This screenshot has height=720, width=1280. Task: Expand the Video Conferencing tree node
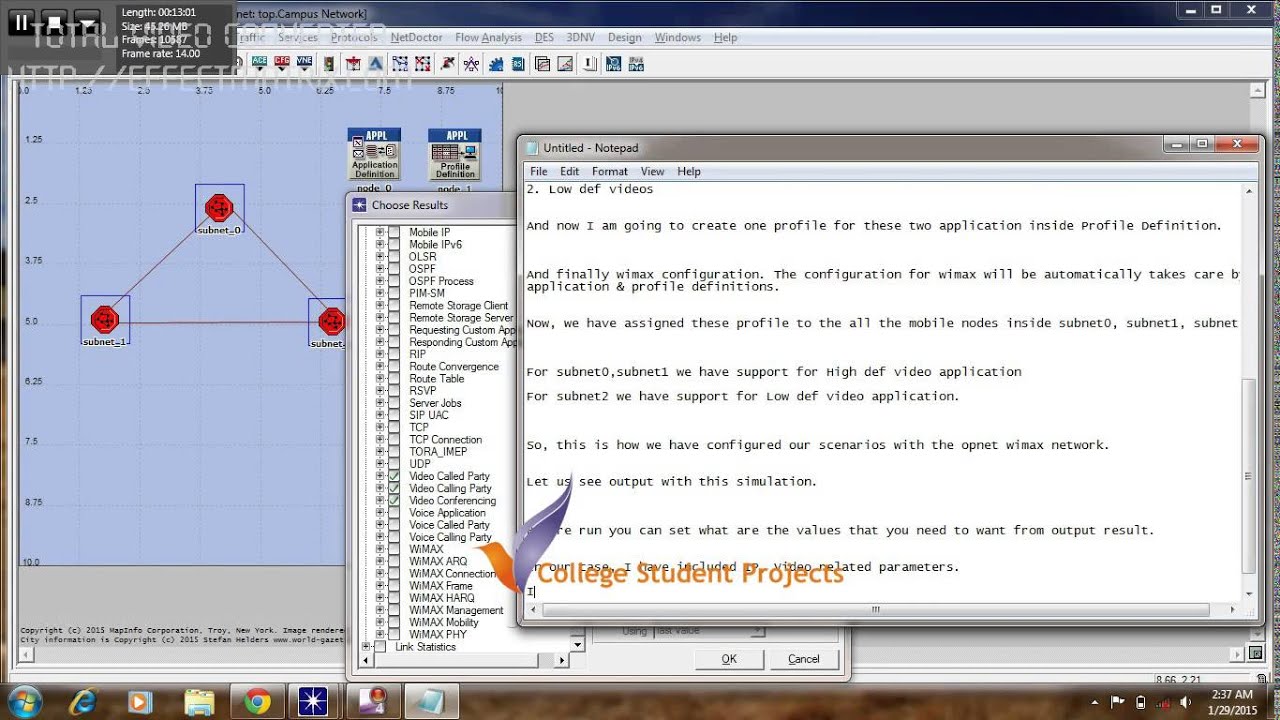click(380, 500)
